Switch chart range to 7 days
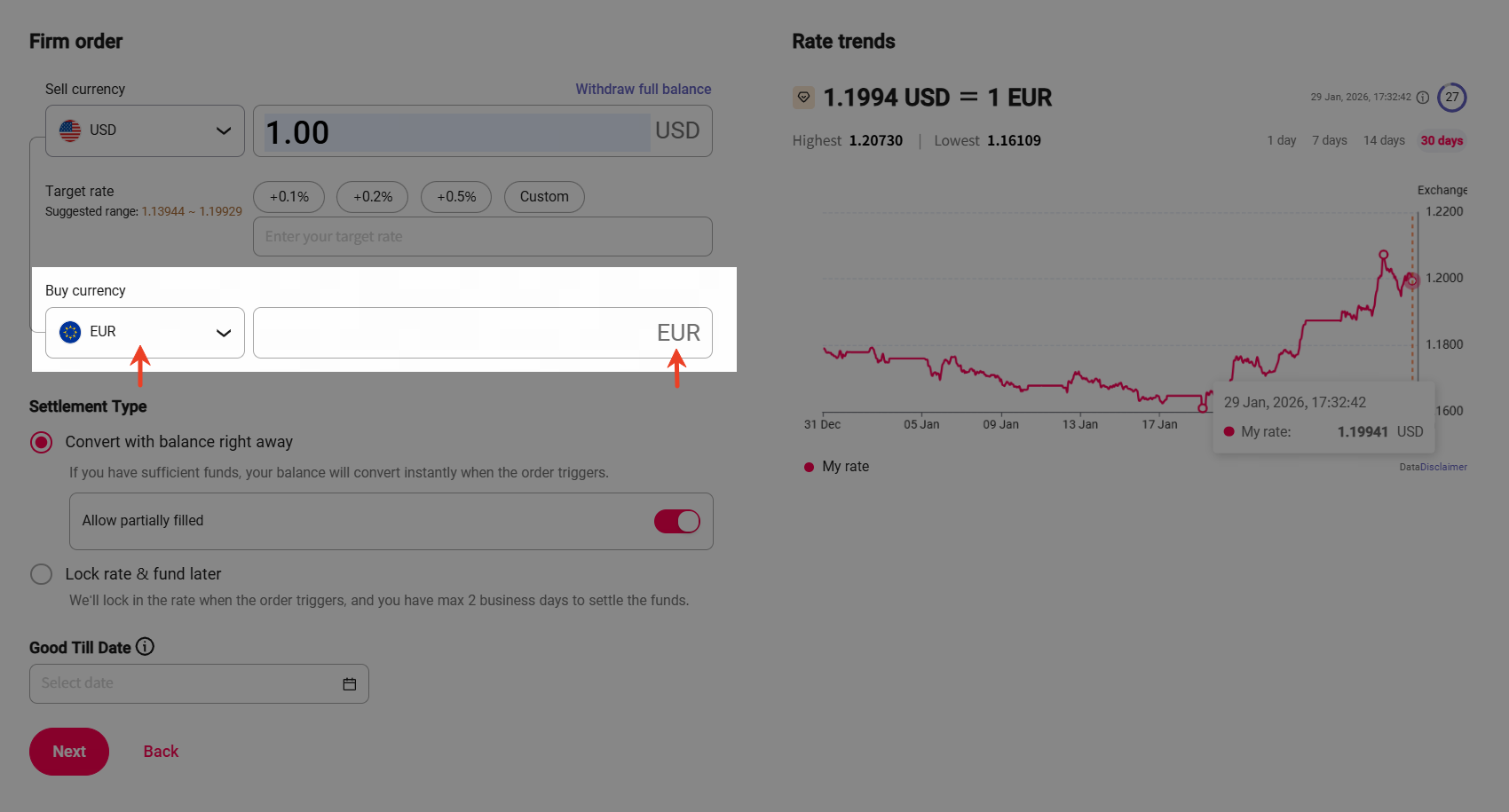The height and width of the screenshot is (812, 1509). (x=1329, y=140)
